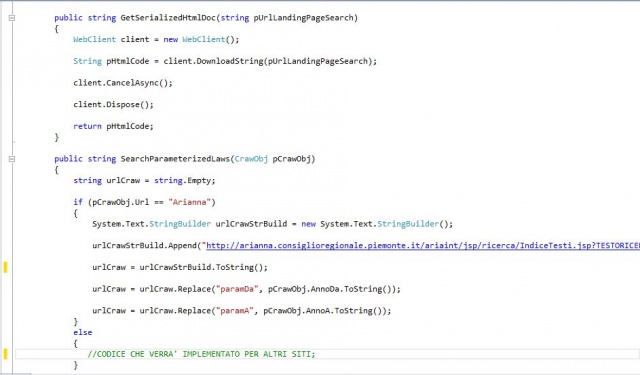Click the WebClient client declaration
This screenshot has height=375, width=640.
click(x=156, y=40)
